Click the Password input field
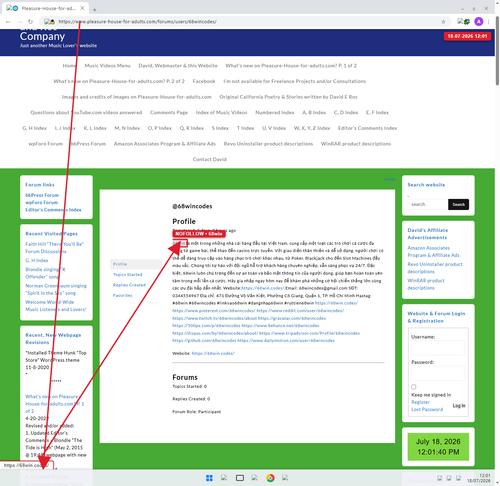The width and height of the screenshot is (500, 486). (438, 373)
